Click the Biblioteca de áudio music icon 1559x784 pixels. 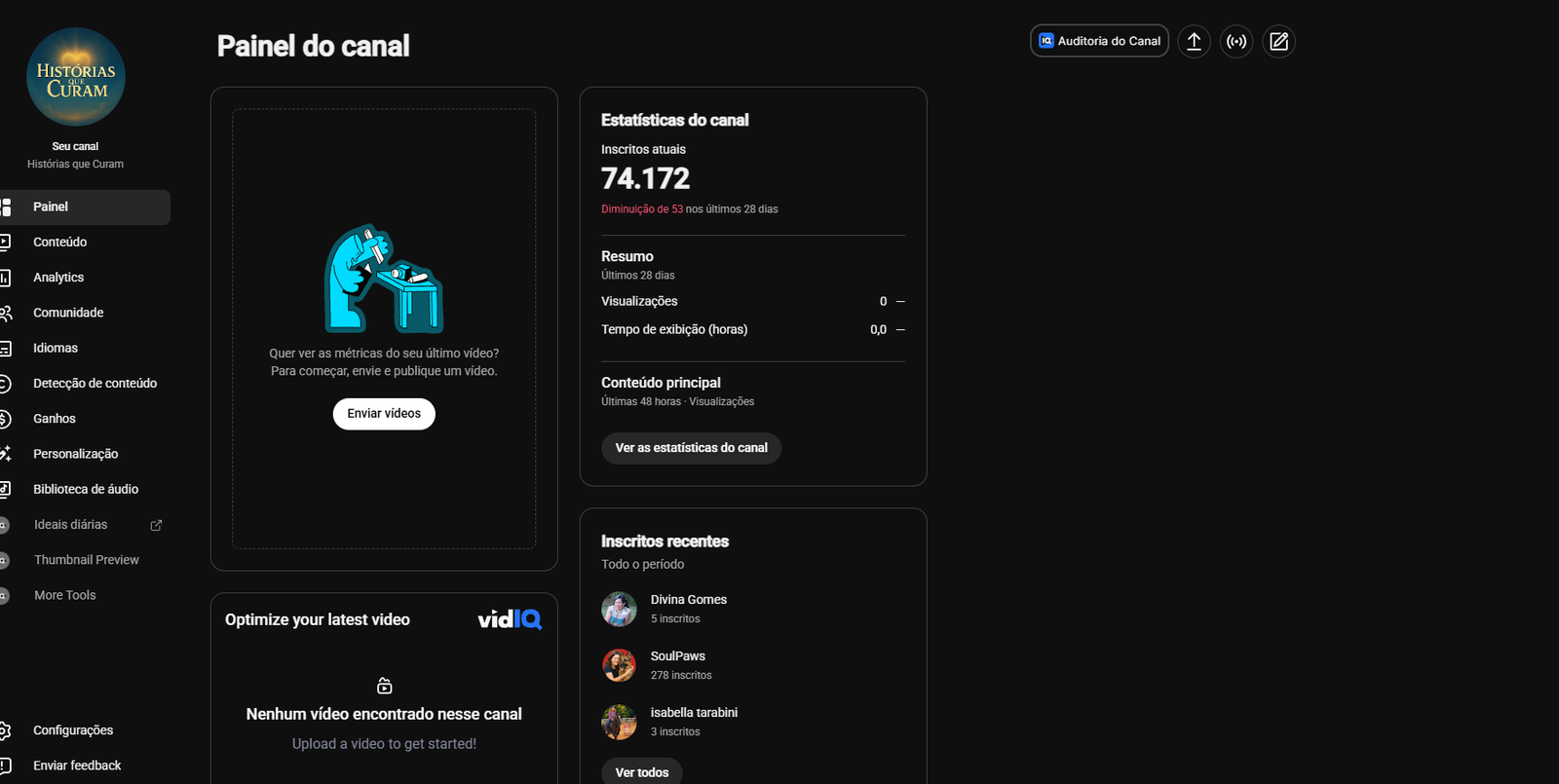pyautogui.click(x=5, y=489)
